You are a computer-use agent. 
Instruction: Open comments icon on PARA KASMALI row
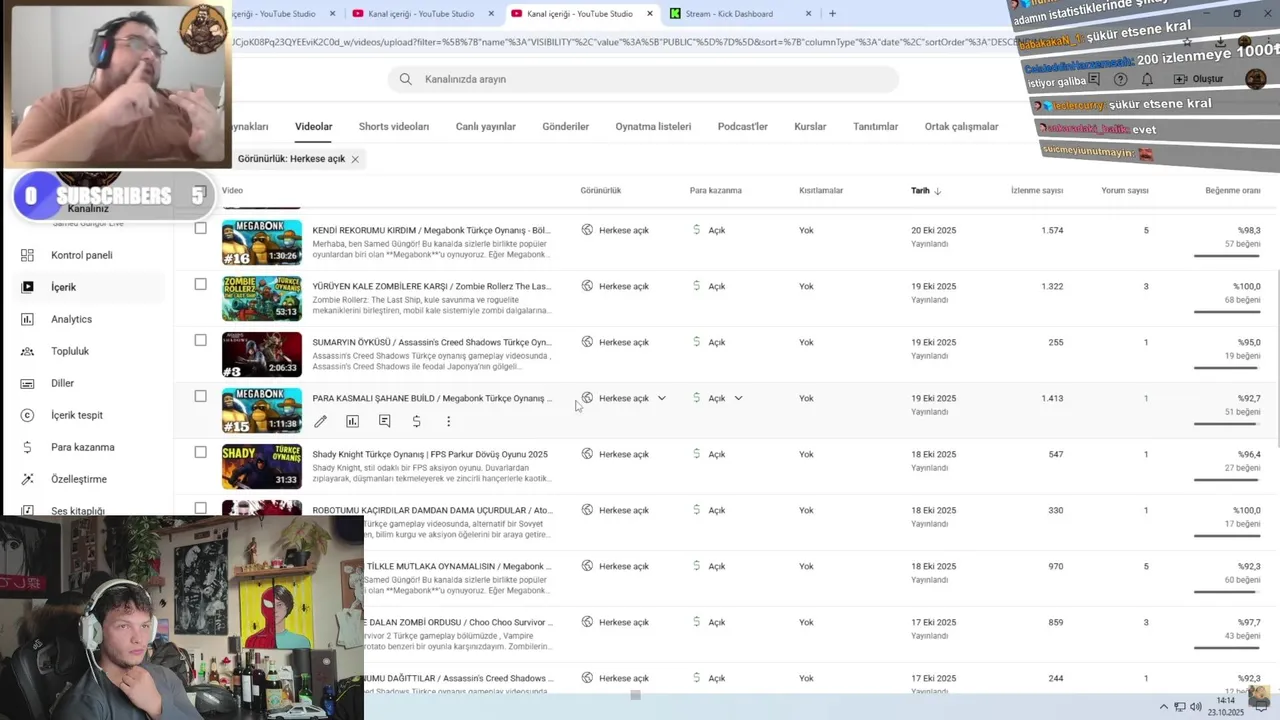pos(384,422)
